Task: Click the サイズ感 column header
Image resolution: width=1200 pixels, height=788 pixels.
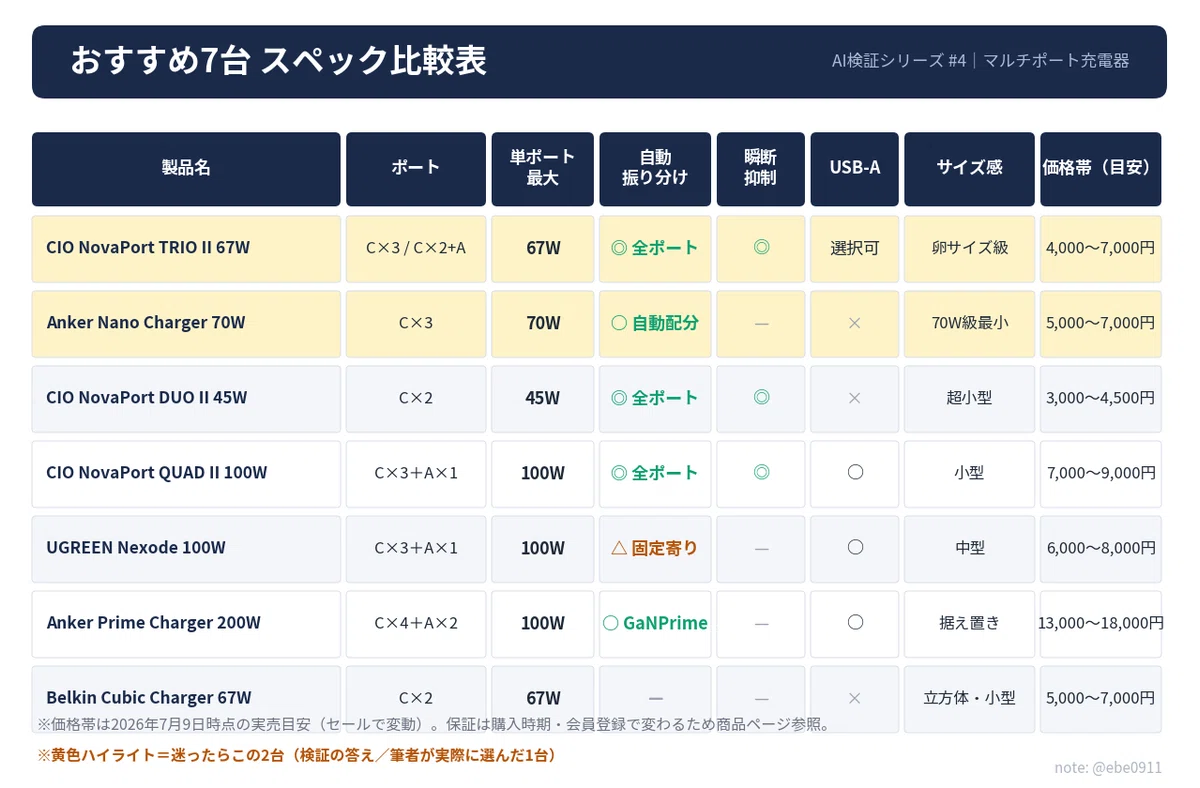Action: 969,168
